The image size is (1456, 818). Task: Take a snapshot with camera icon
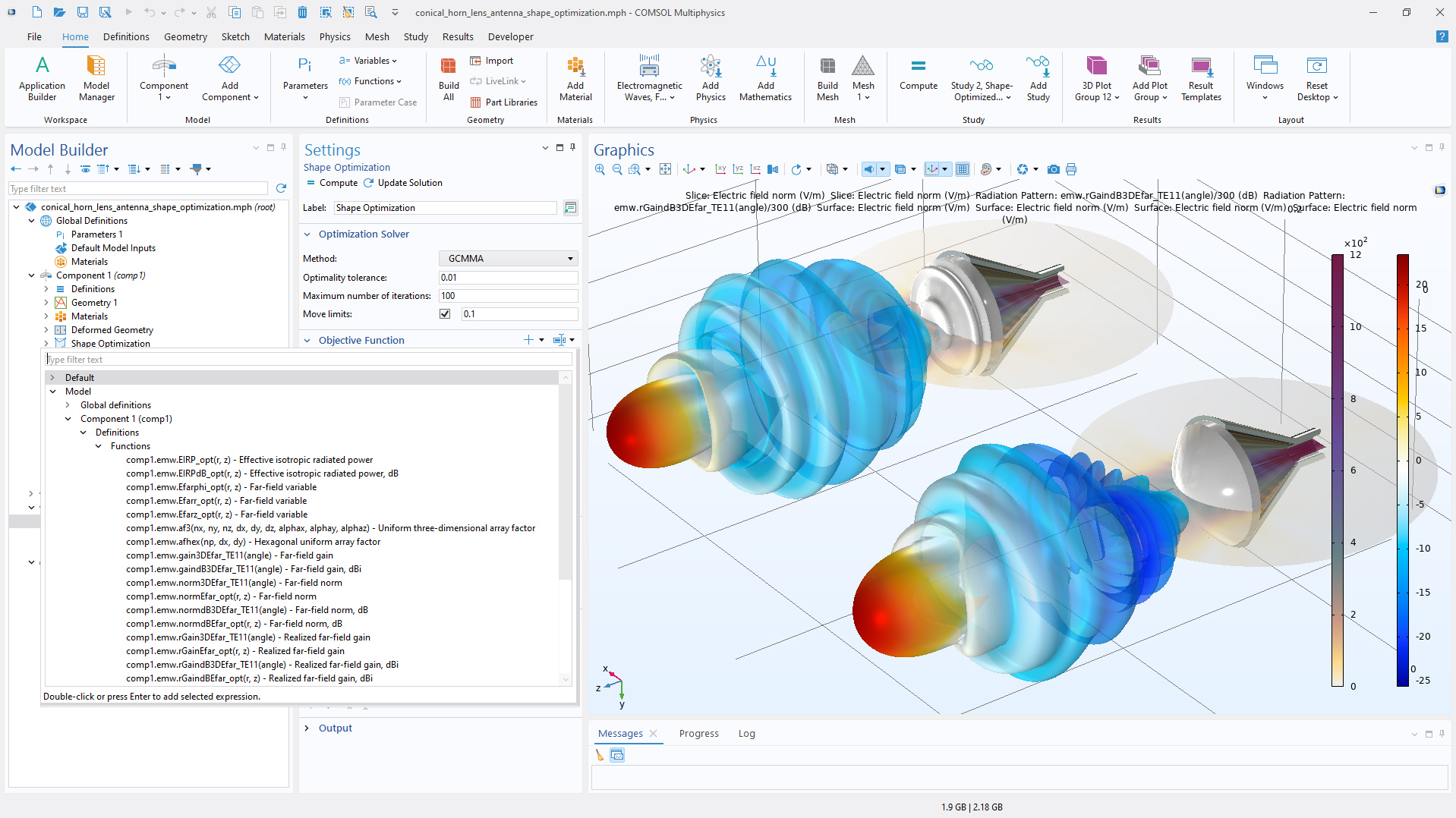click(1053, 169)
